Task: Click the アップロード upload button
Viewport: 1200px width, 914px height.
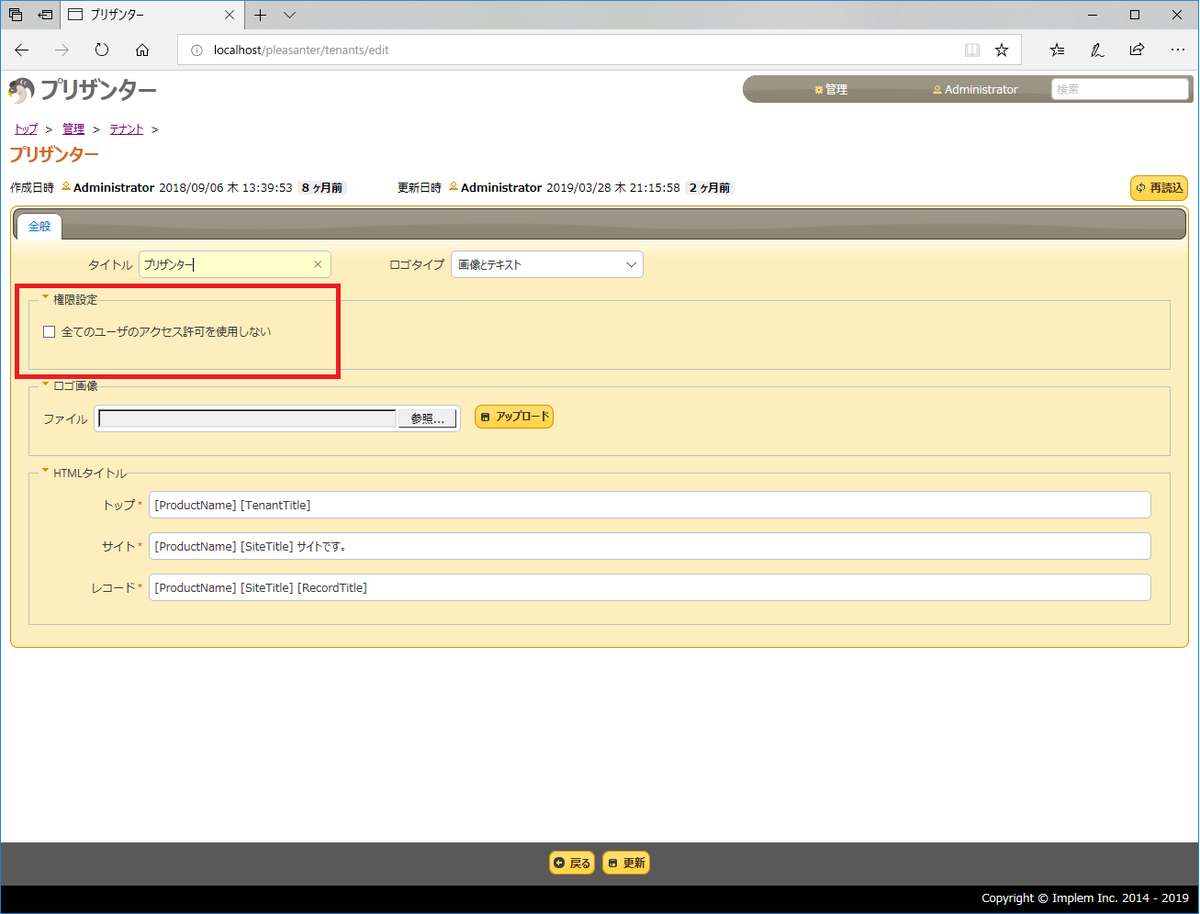Action: pyautogui.click(x=514, y=417)
